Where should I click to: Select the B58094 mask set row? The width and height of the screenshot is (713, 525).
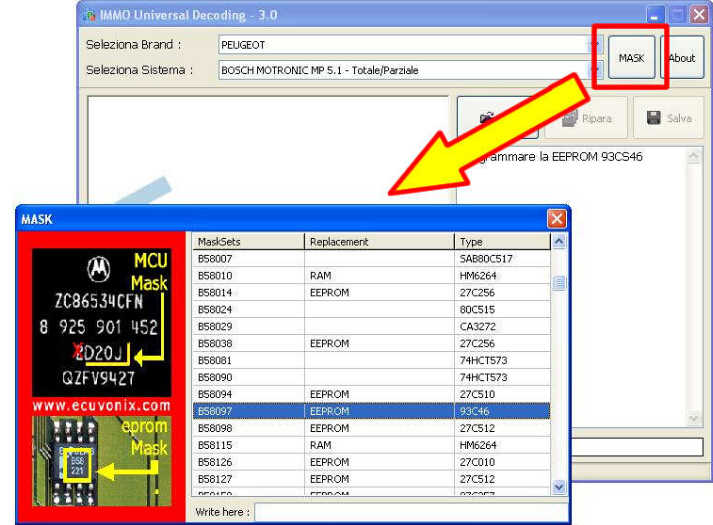(372, 394)
